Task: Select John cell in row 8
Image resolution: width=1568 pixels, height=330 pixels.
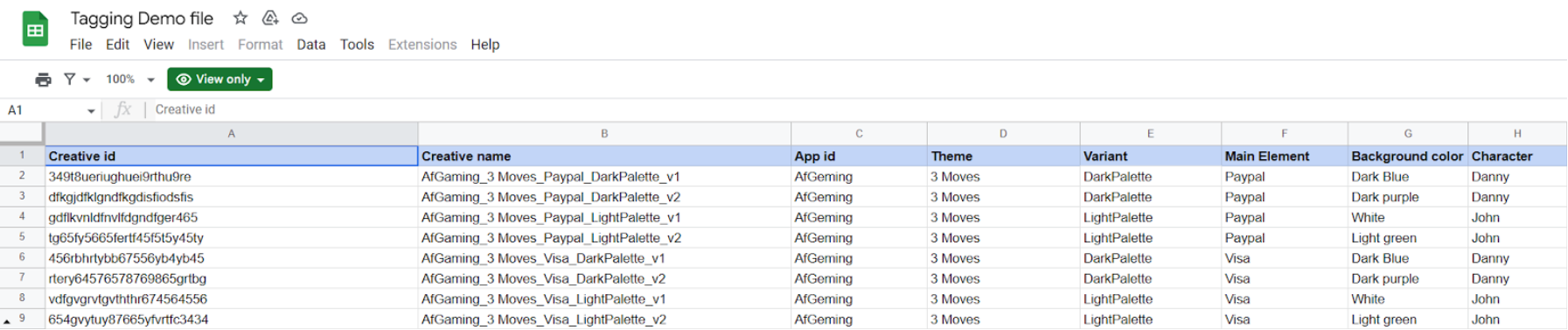Action: point(1517,298)
